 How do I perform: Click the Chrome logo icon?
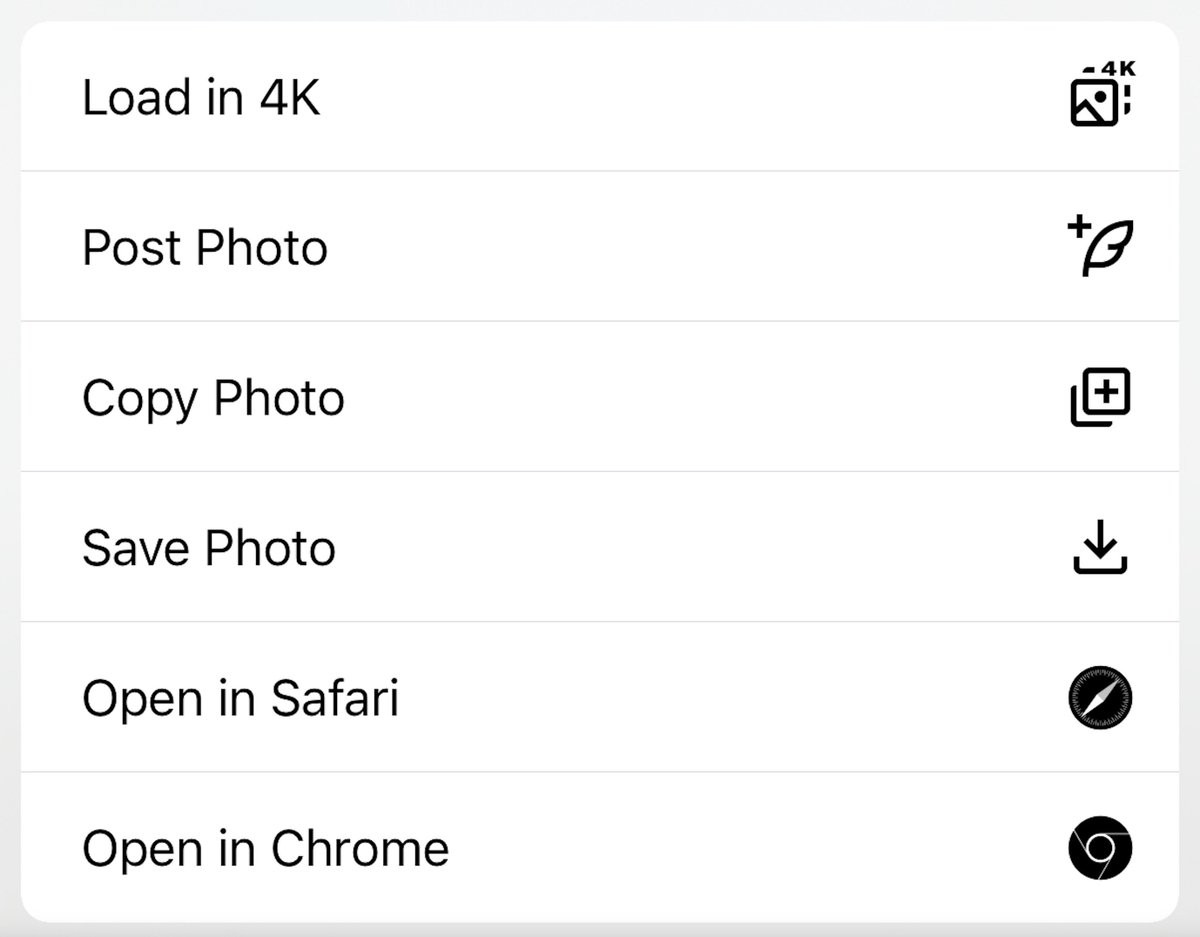pyautogui.click(x=1100, y=848)
